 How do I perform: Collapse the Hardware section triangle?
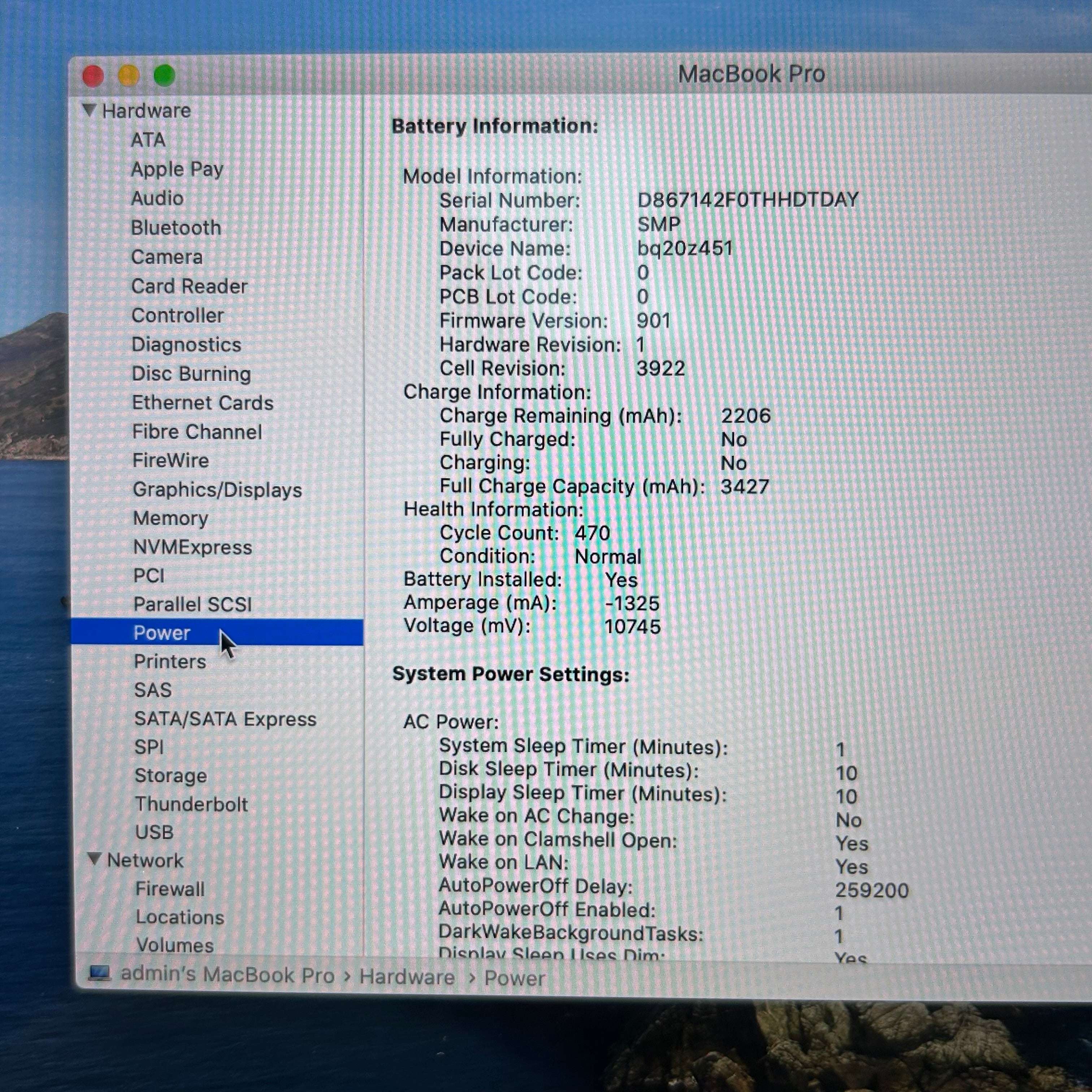89,110
